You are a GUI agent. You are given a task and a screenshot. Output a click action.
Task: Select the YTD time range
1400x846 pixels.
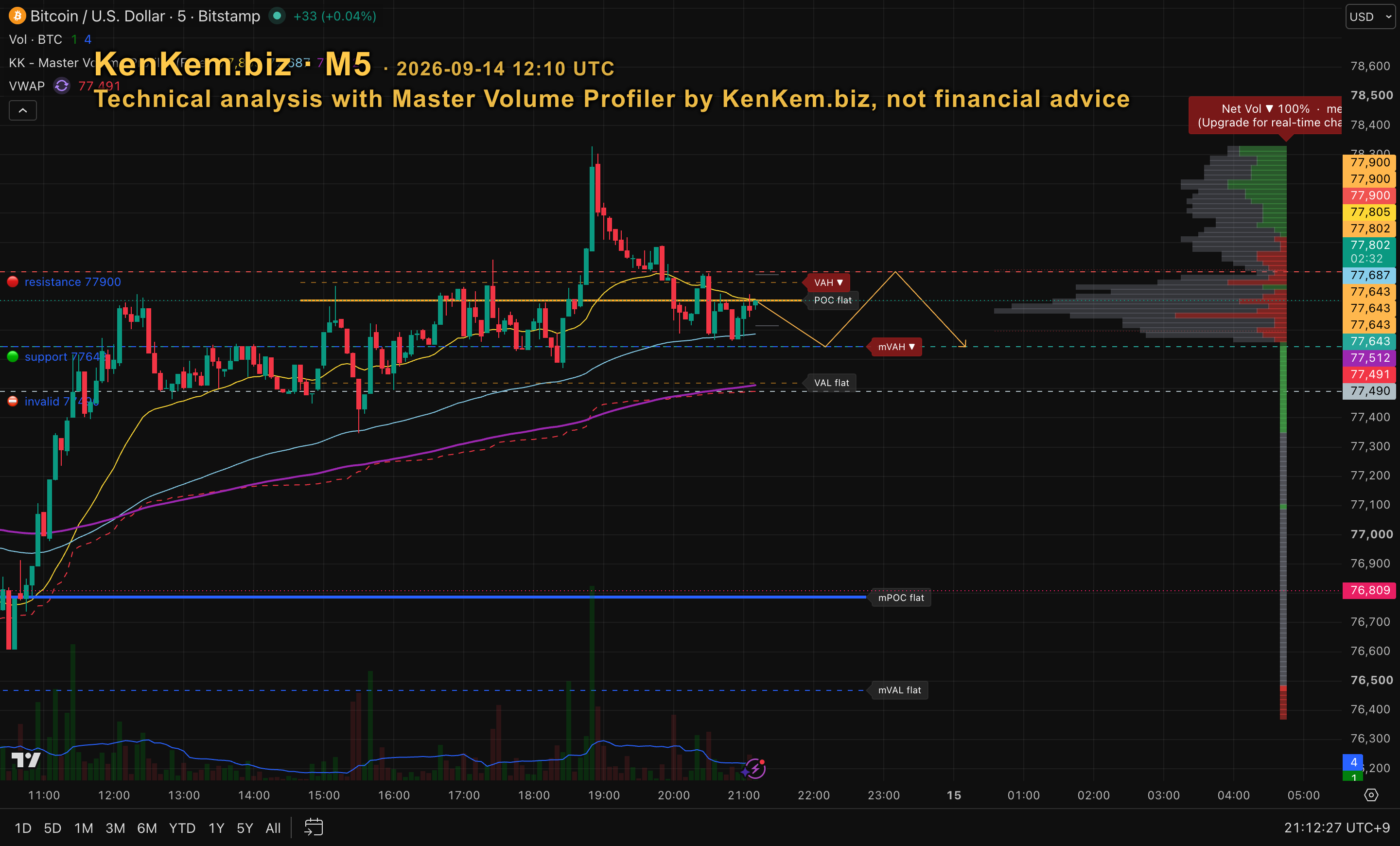[x=182, y=828]
